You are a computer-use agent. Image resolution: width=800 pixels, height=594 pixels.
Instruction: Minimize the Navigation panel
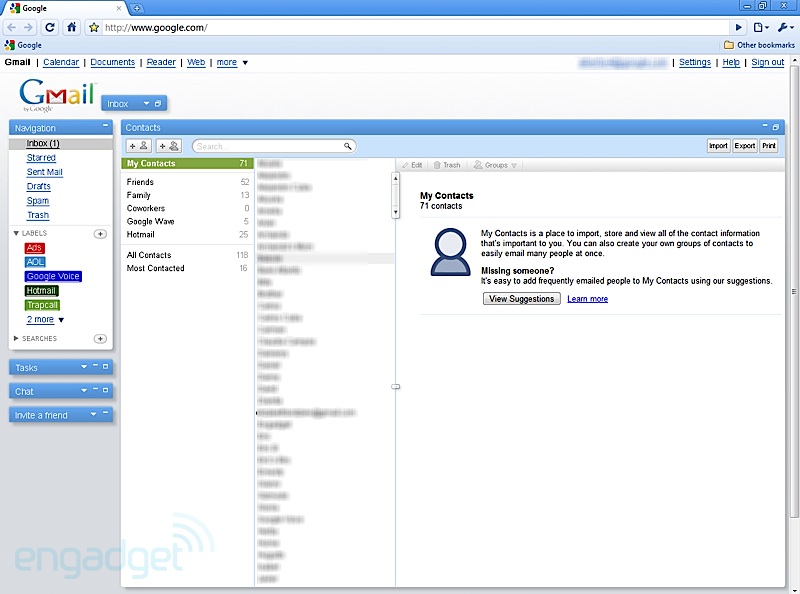click(x=105, y=125)
